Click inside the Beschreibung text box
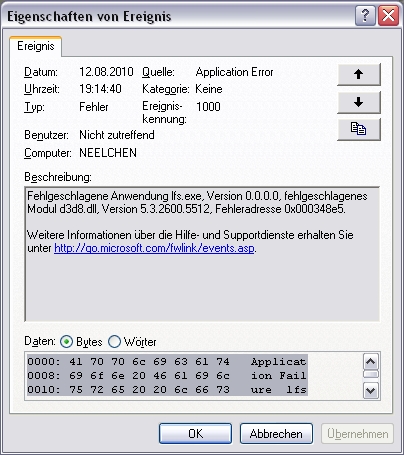Viewport: 404px width, 455px height. click(x=202, y=254)
